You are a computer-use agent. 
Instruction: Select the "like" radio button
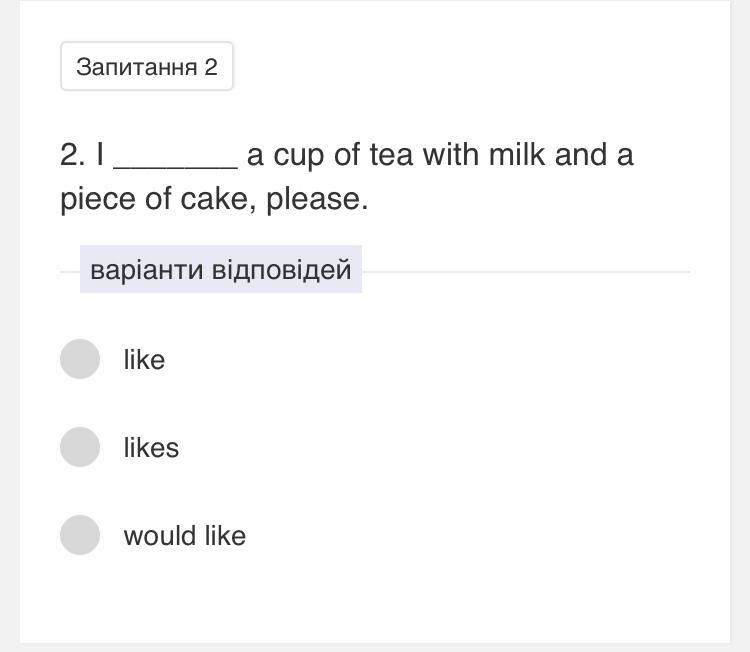[80, 359]
